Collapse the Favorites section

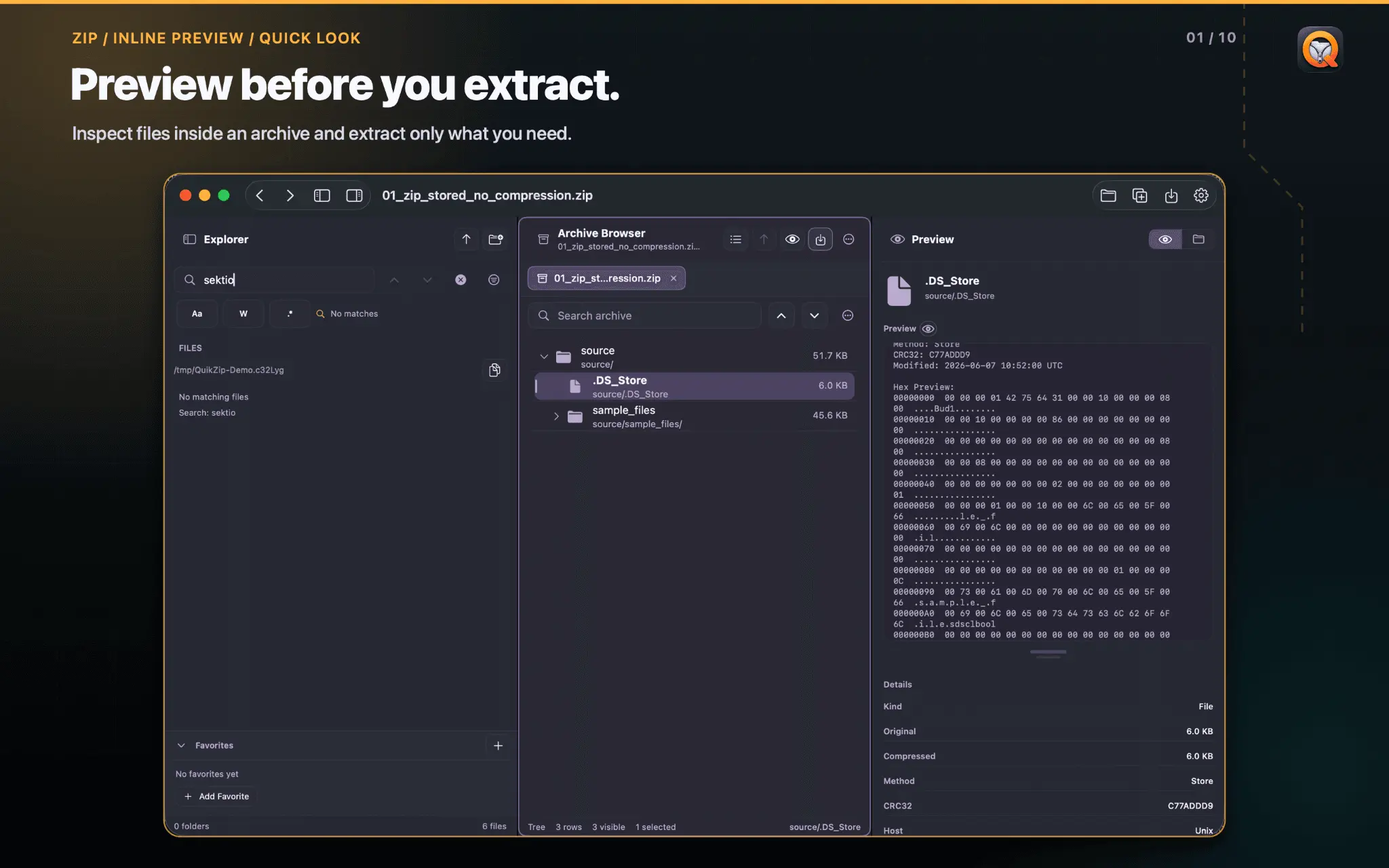coord(181,745)
